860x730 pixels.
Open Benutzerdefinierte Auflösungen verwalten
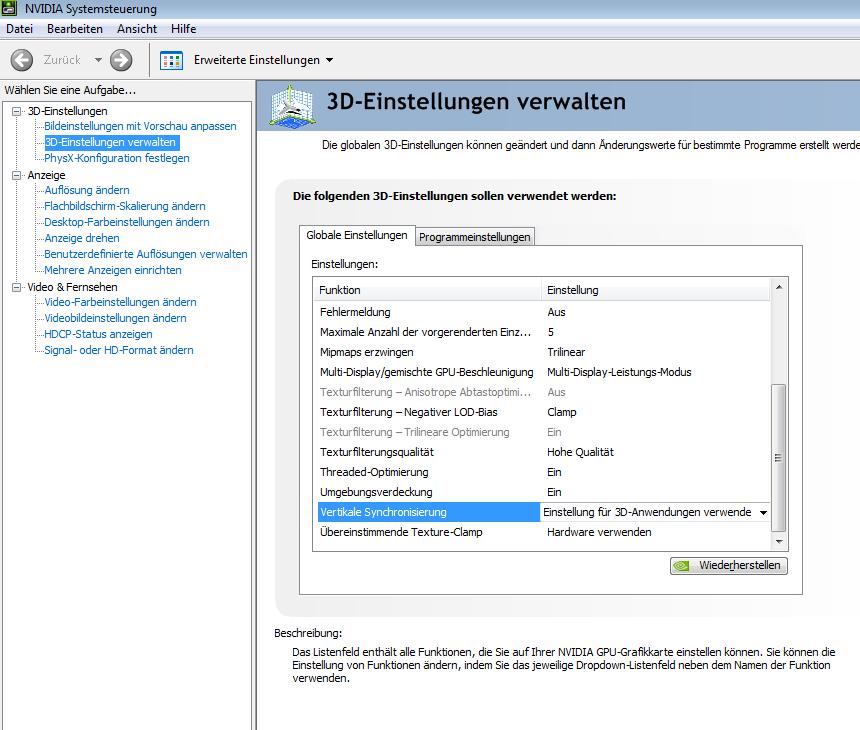point(145,254)
